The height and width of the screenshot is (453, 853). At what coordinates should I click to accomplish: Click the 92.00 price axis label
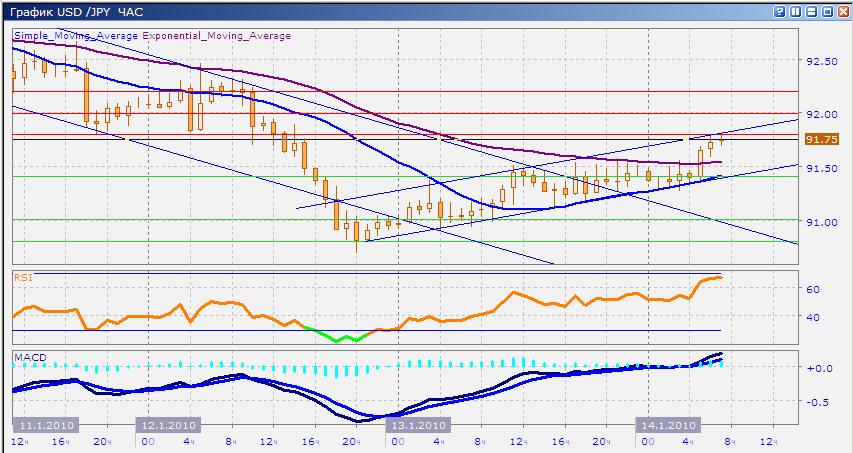click(x=820, y=114)
